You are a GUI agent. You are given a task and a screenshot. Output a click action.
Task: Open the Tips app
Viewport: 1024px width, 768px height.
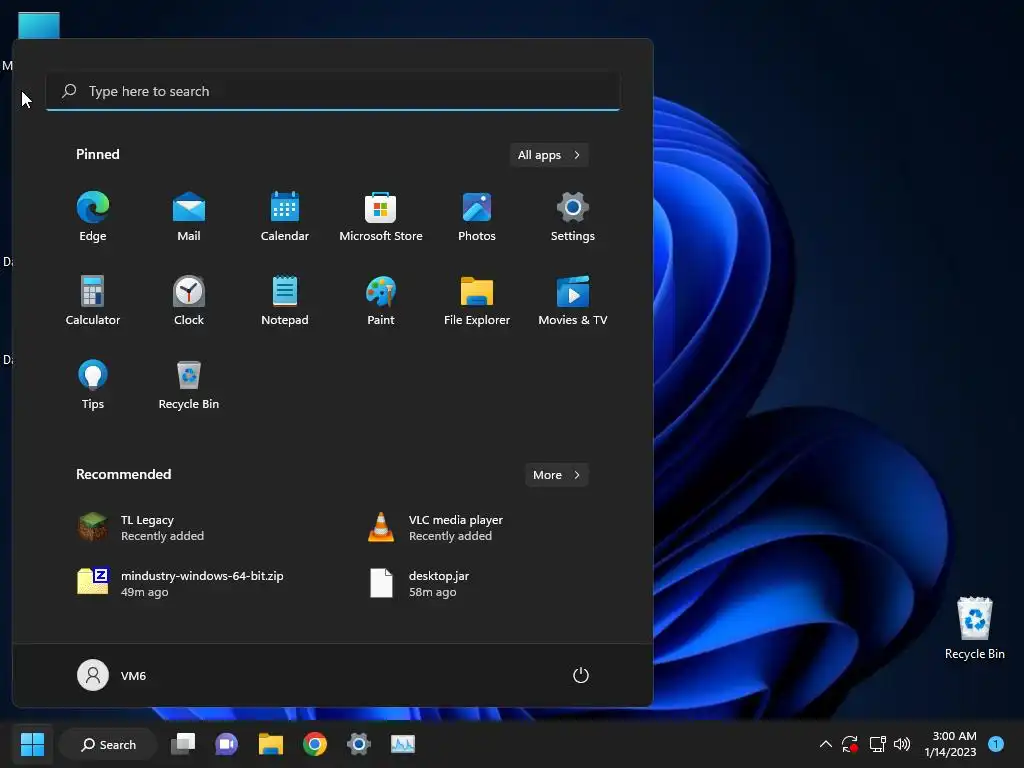tap(93, 385)
